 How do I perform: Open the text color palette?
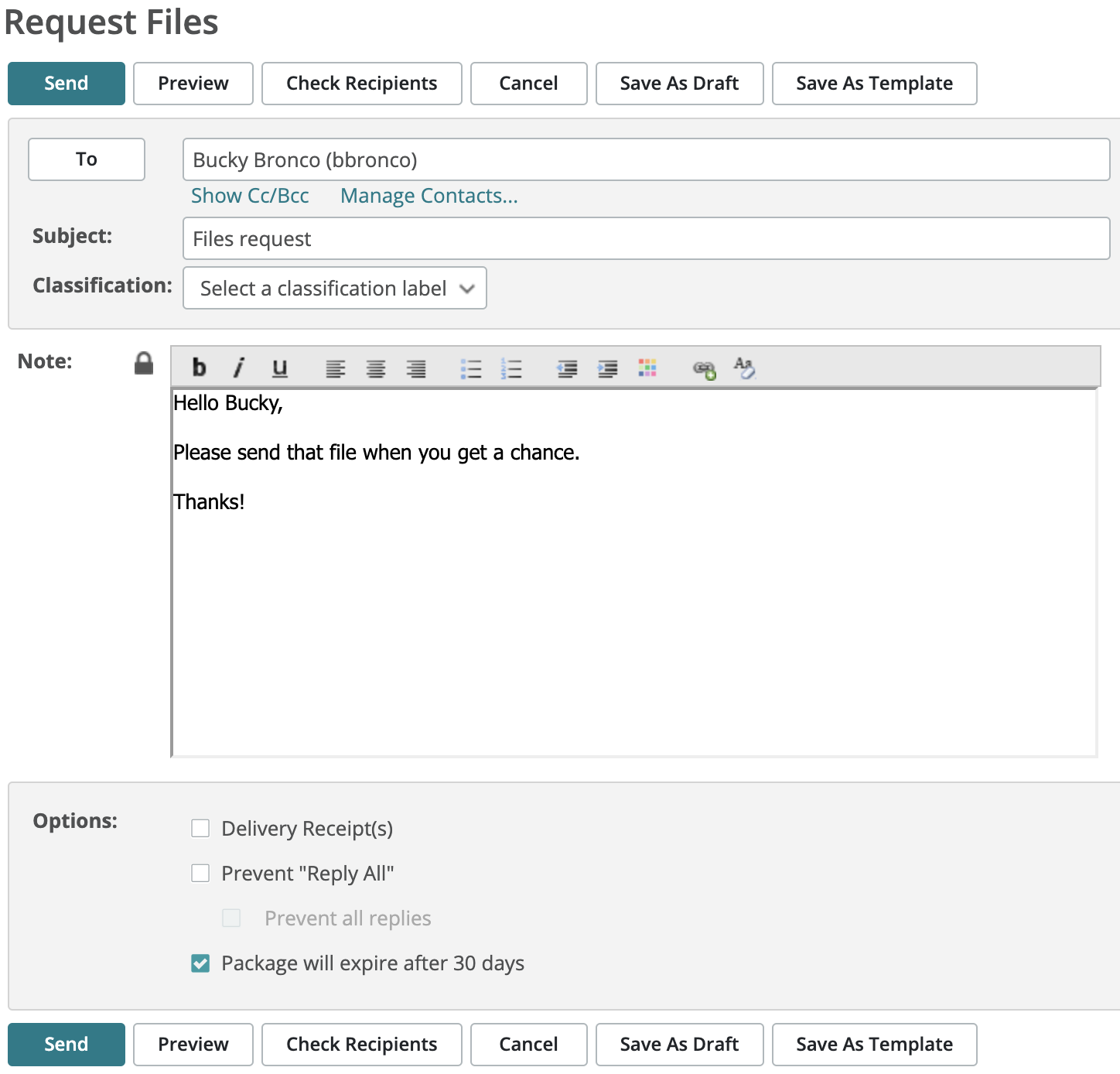coord(647,368)
